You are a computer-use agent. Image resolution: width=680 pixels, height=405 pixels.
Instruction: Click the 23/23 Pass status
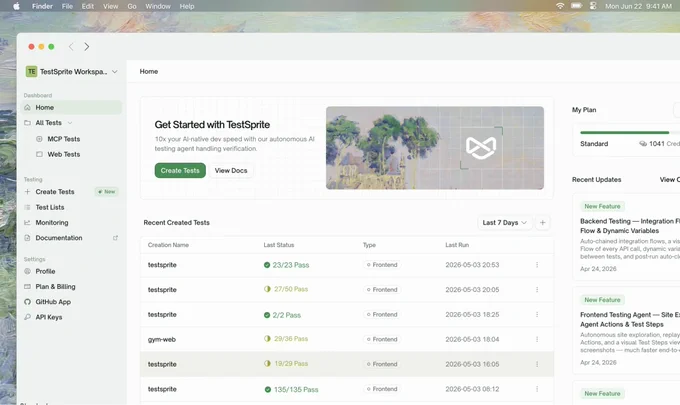tap(287, 265)
